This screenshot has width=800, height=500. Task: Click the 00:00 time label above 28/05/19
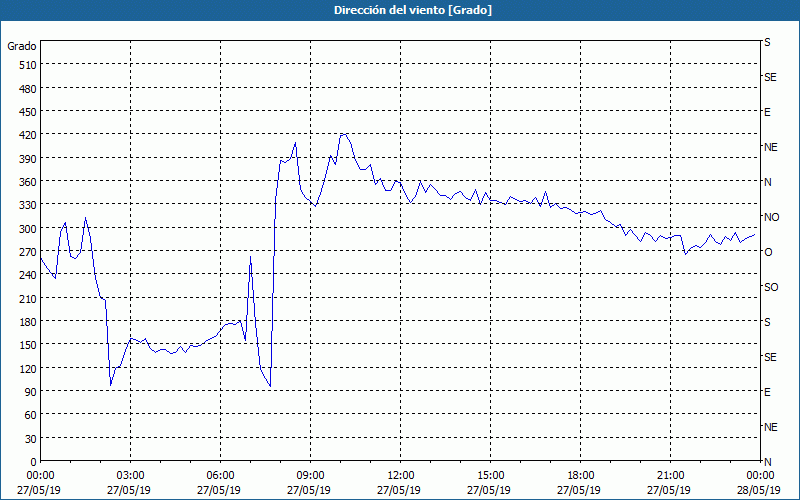coord(760,476)
